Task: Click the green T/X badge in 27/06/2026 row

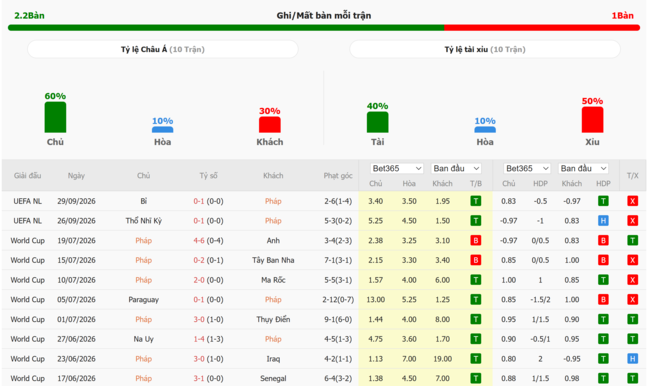Action: (632, 339)
